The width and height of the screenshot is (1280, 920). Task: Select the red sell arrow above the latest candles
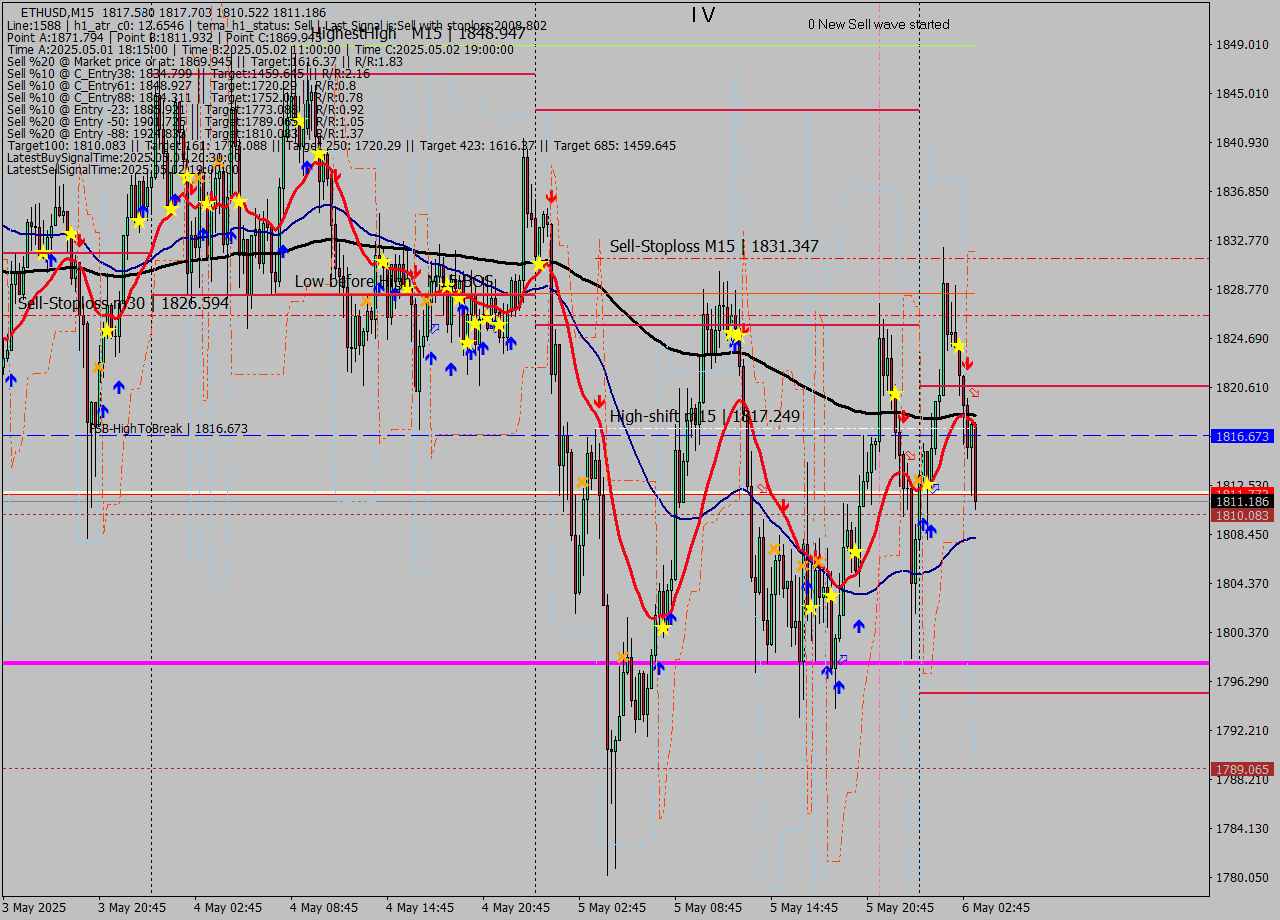coord(968,363)
